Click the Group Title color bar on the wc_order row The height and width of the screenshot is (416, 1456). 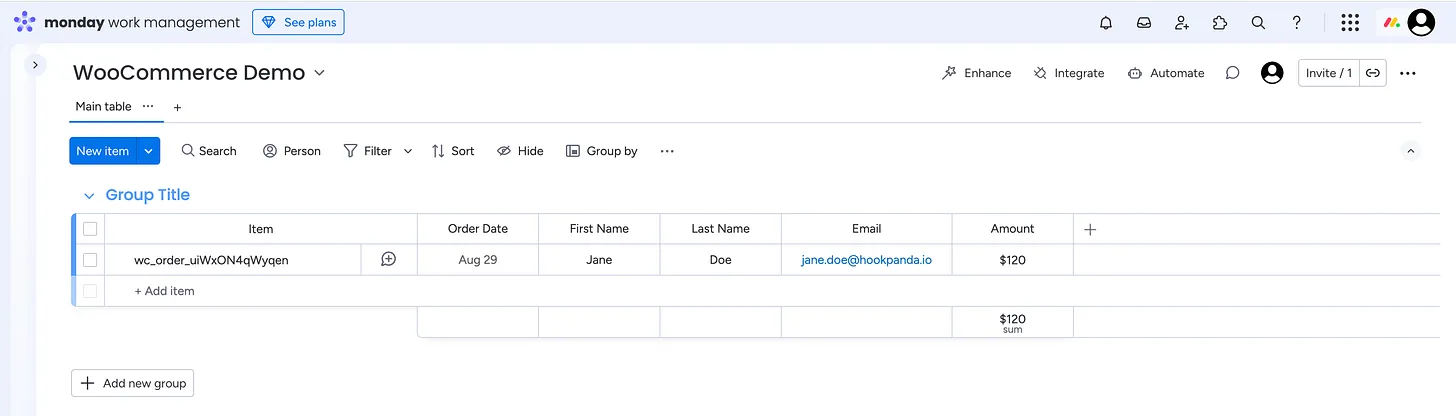tap(75, 260)
